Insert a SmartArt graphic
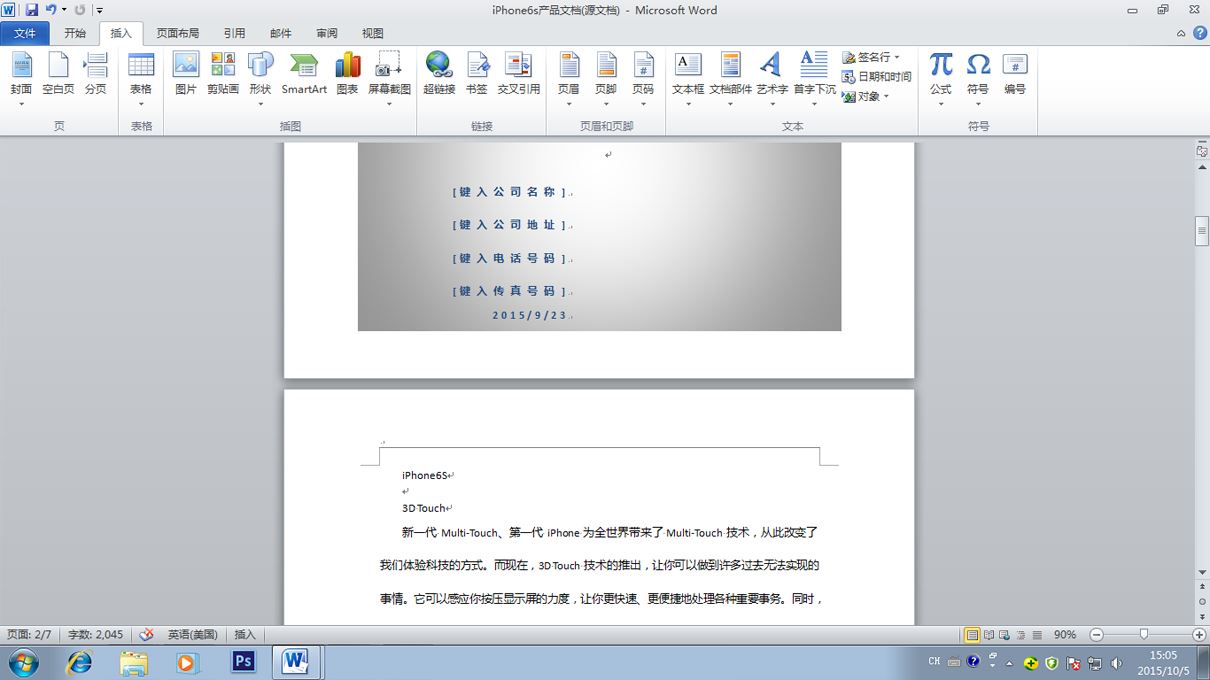Image resolution: width=1210 pixels, height=680 pixels. (x=304, y=74)
